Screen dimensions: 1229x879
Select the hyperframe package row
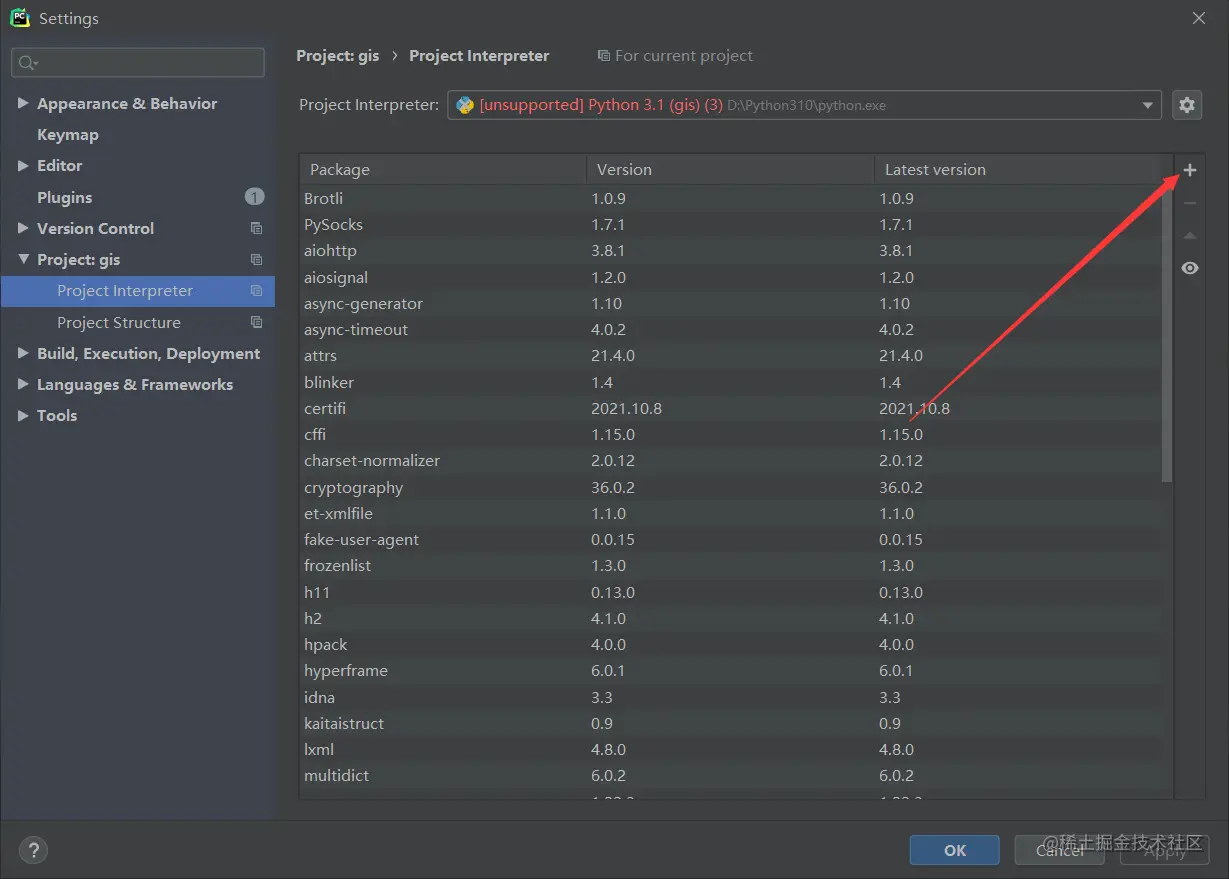730,670
